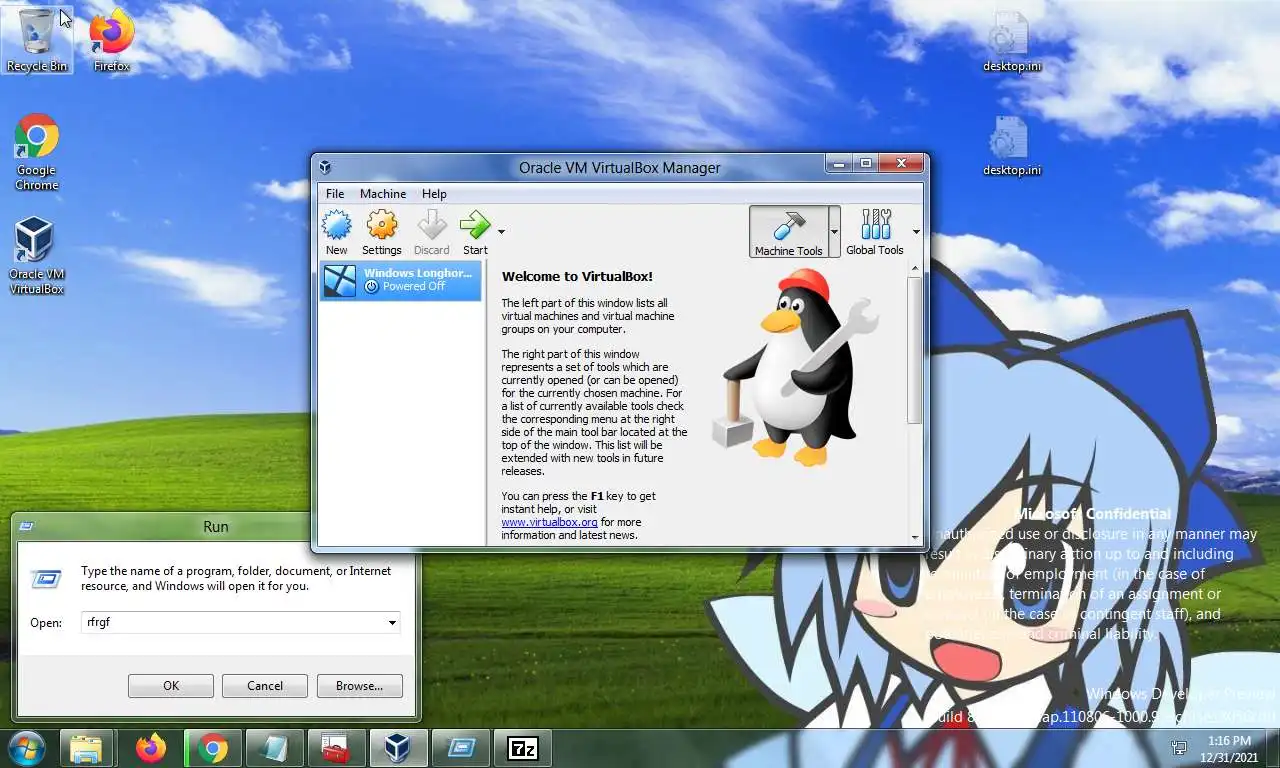Expand the Open combo box dropdown in Run

tap(392, 622)
